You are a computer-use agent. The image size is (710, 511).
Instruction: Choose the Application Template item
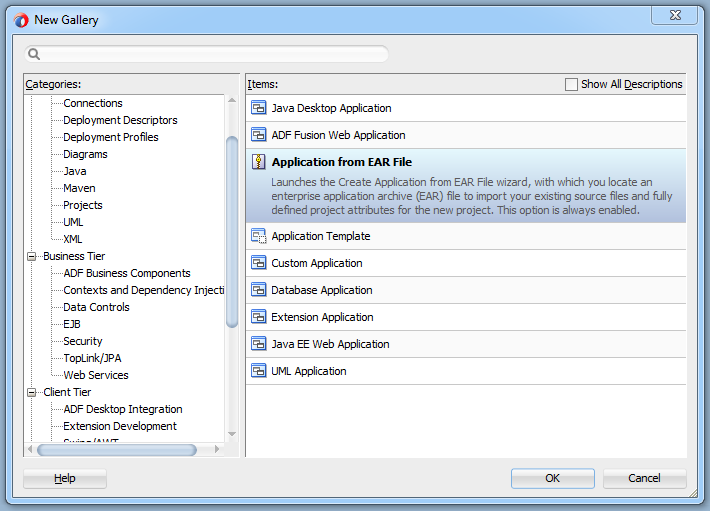coord(466,236)
